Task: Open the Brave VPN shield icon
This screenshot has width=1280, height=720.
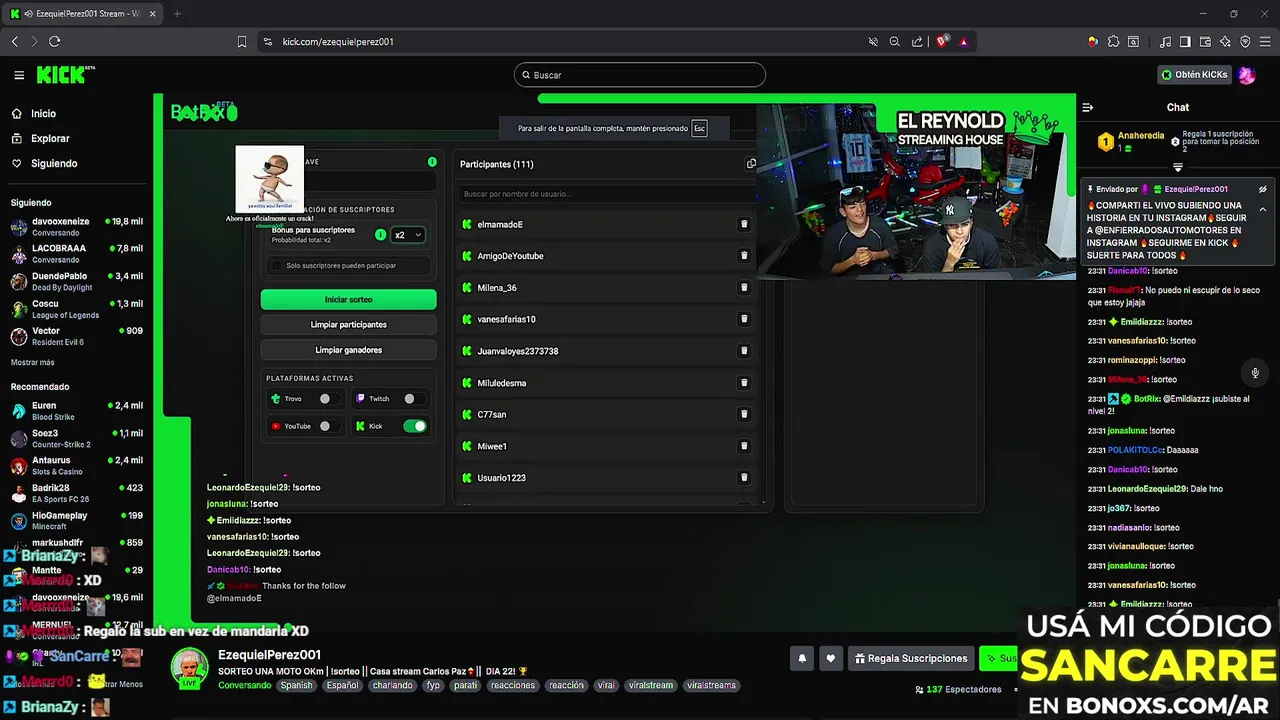Action: pyautogui.click(x=1245, y=42)
